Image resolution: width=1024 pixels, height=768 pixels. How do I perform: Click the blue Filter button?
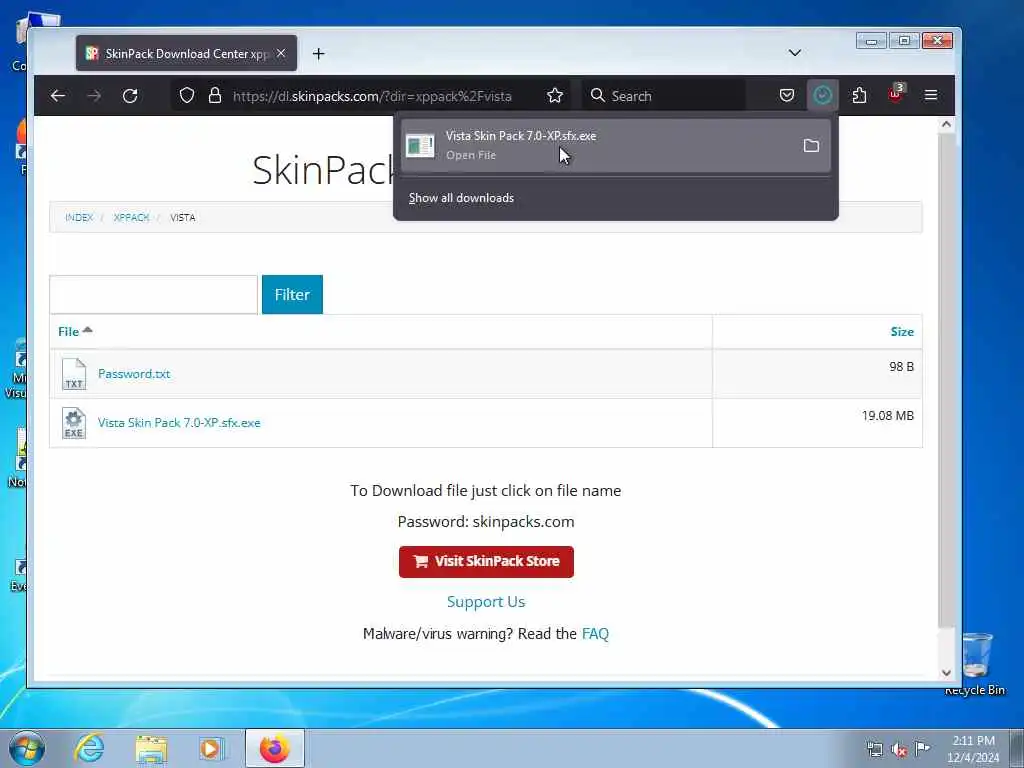[x=292, y=295]
